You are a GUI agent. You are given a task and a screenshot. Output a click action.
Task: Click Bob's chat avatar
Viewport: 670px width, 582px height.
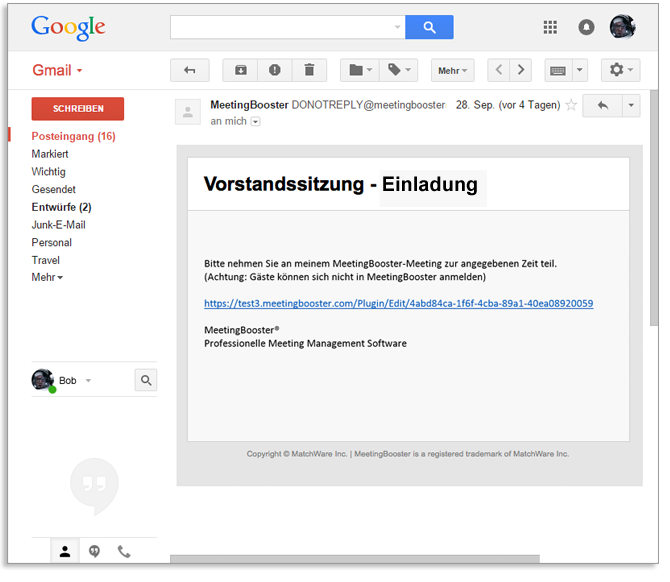pyautogui.click(x=43, y=380)
